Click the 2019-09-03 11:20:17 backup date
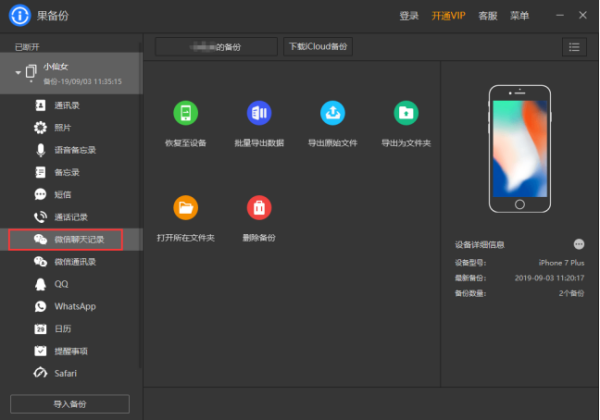The width and height of the screenshot is (600, 420). click(x=549, y=278)
